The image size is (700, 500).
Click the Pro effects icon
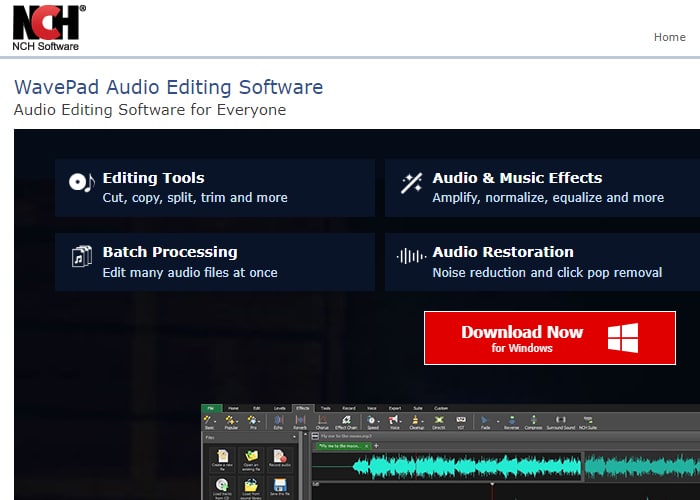253,420
